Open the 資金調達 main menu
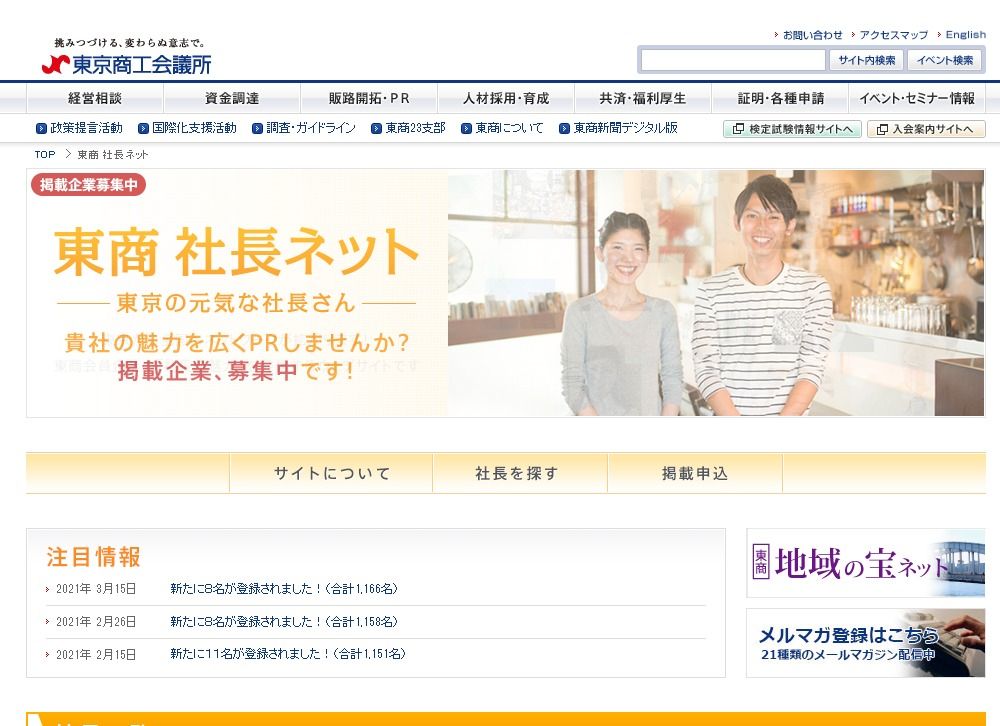The height and width of the screenshot is (726, 1000). (232, 98)
